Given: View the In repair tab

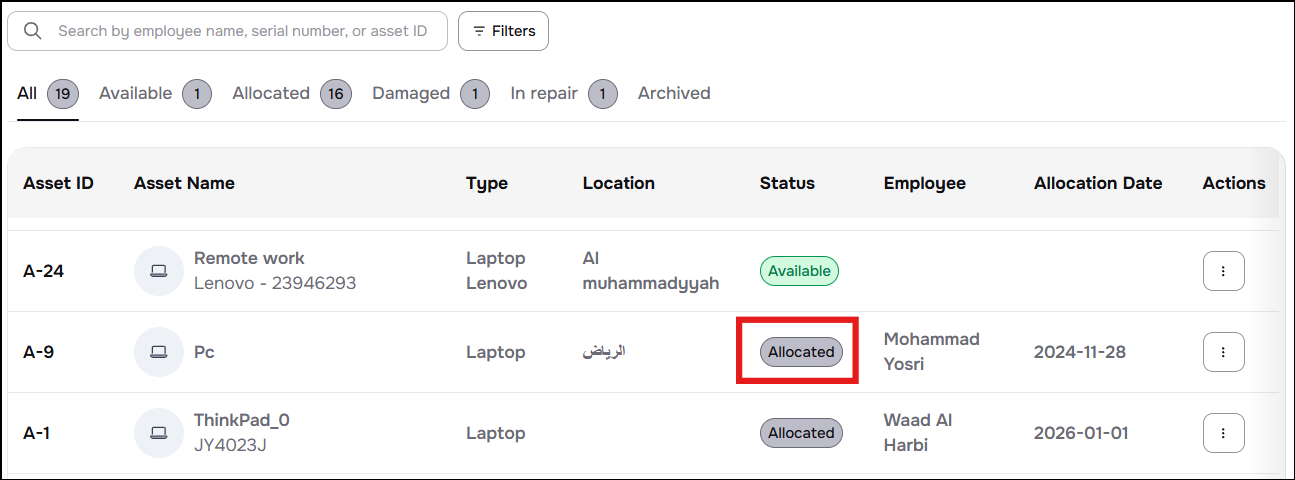Looking at the screenshot, I should point(544,93).
